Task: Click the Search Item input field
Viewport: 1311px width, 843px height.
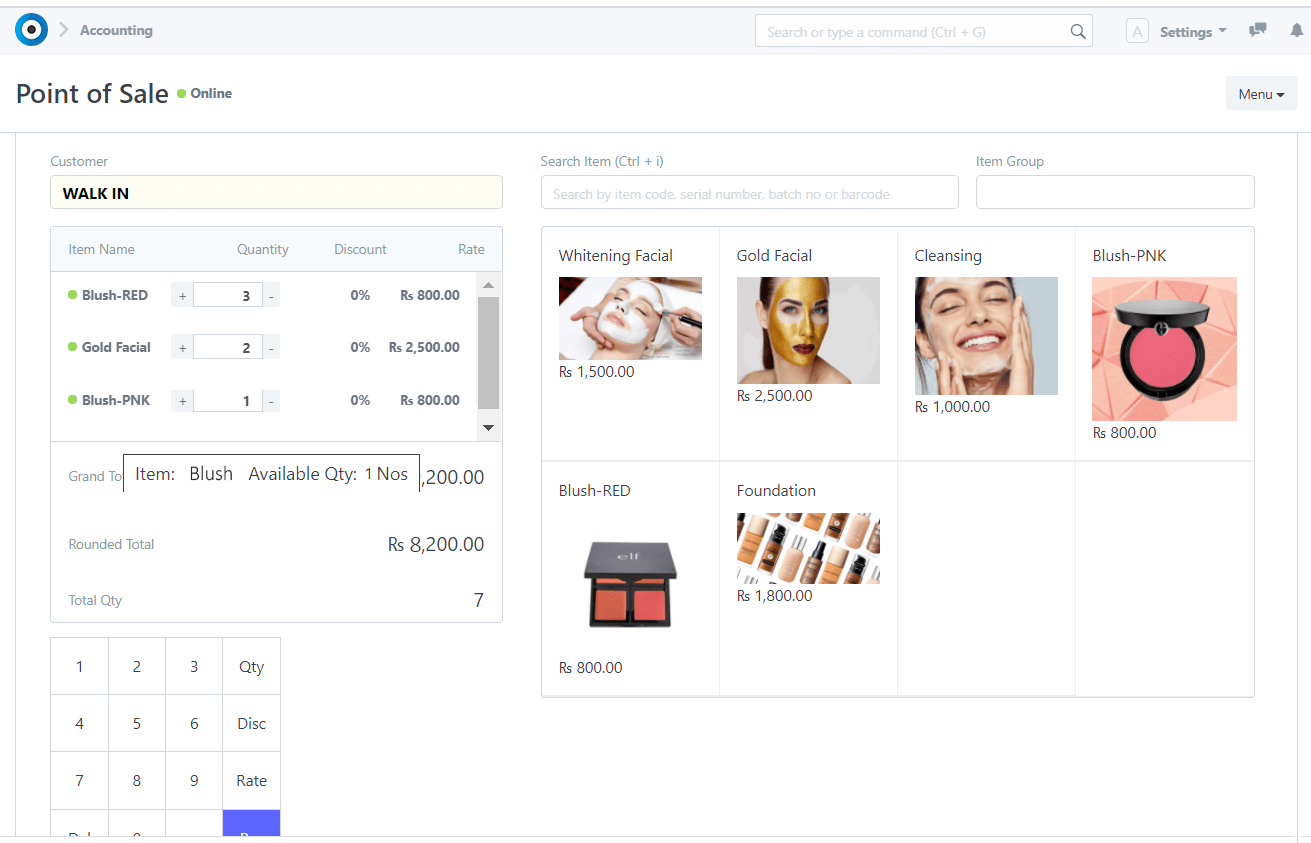Action: click(x=749, y=193)
